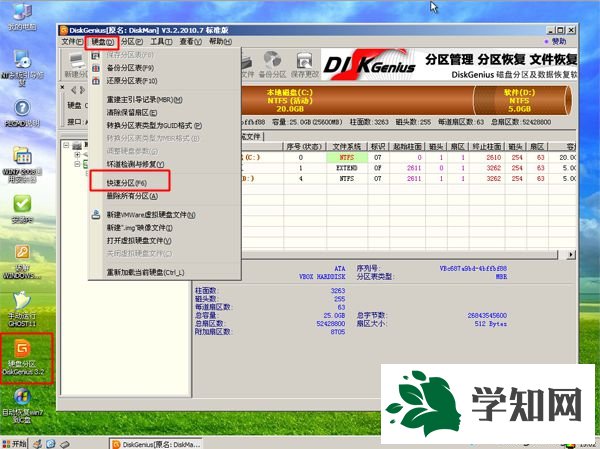This screenshot has width=600, height=449.
Task: Click the 新建分区 toolbar icon
Action: click(75, 65)
